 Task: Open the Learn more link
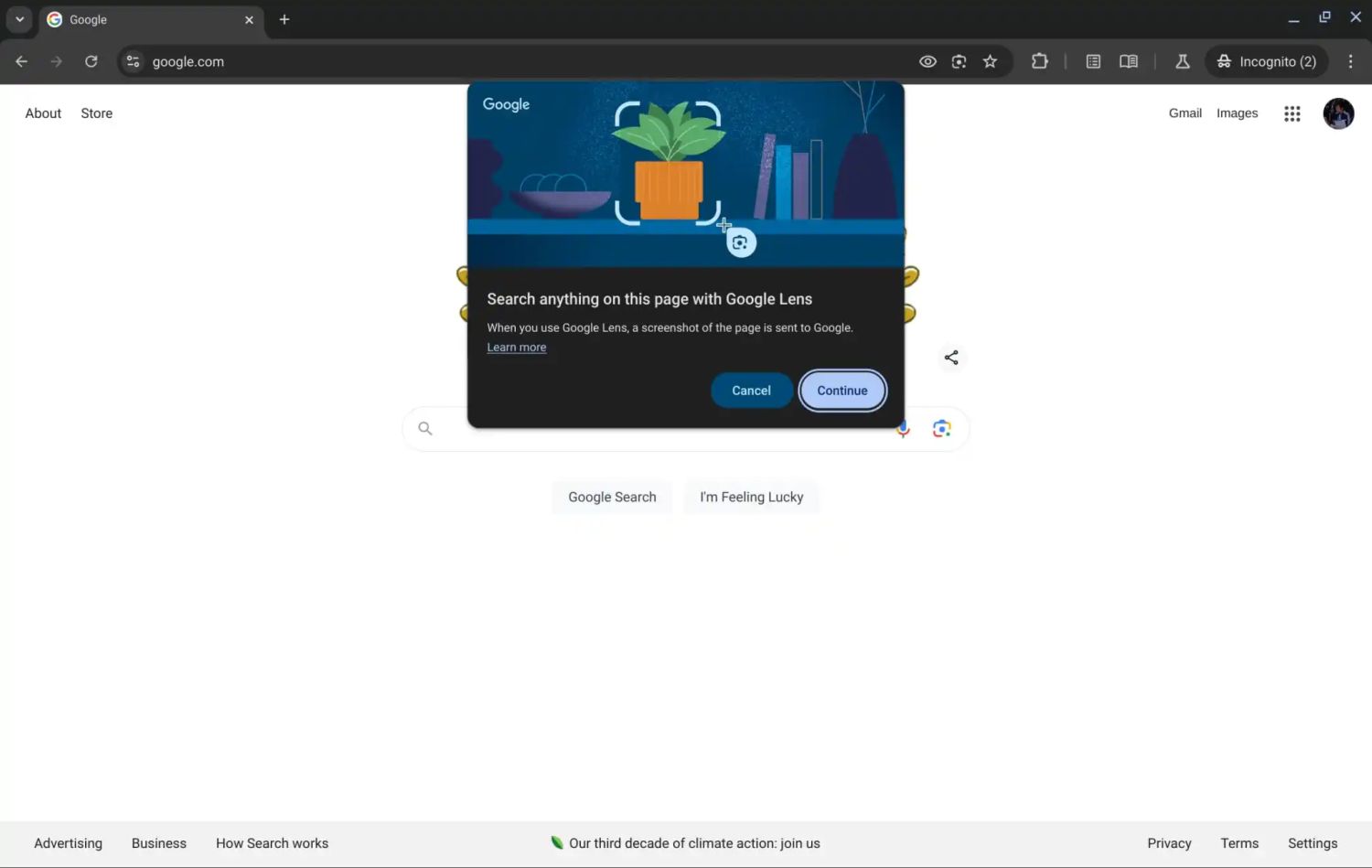pyautogui.click(x=516, y=348)
